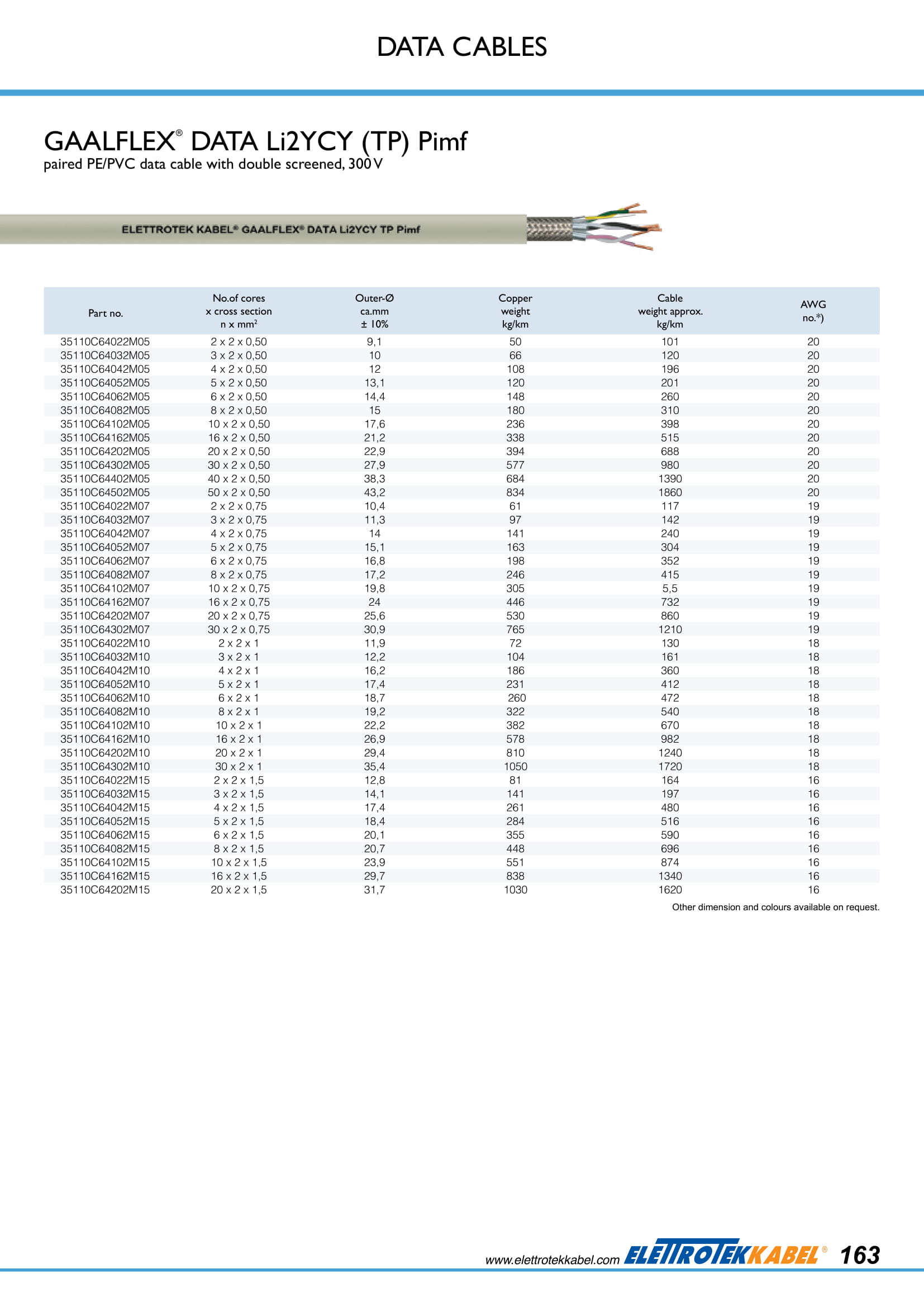
Task: Click cores cell '50 x 2 x 0,50'
Action: pyautogui.click(x=239, y=492)
